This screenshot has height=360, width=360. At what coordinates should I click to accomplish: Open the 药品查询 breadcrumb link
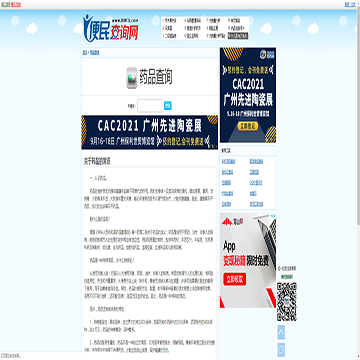click(95, 53)
